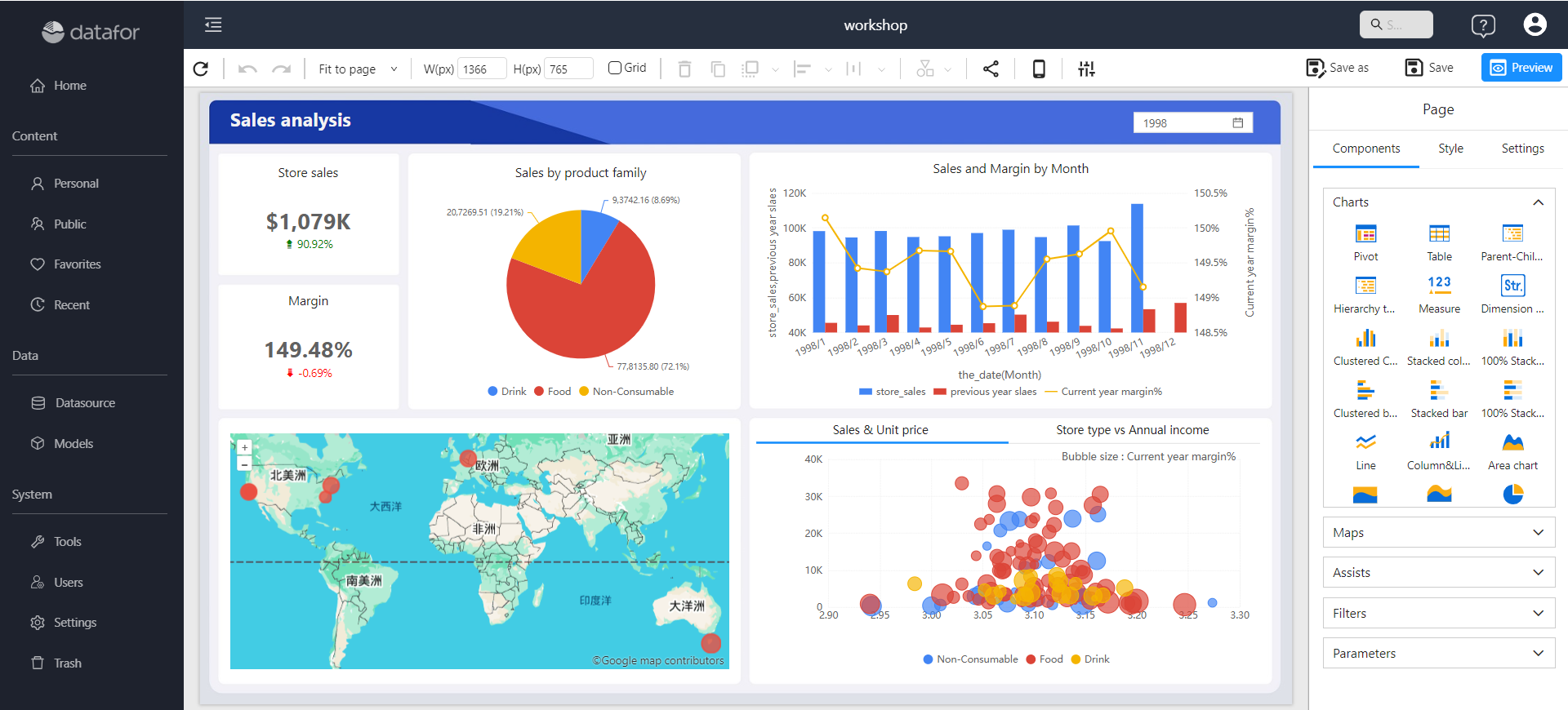Click the refresh icon in the toolbar
Viewport: 1568px width, 710px height.
(201, 69)
